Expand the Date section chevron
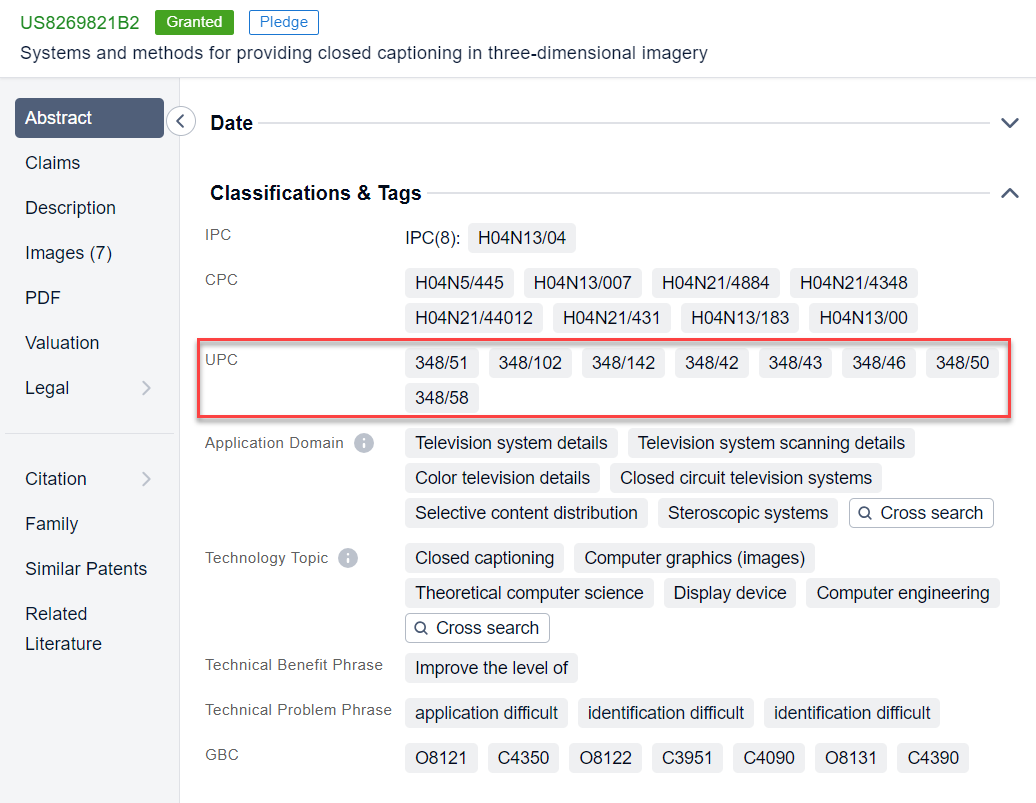 (1009, 122)
